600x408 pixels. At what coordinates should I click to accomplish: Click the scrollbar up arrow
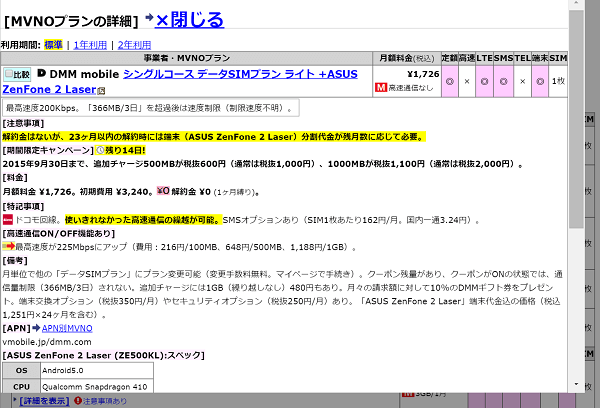point(576,4)
